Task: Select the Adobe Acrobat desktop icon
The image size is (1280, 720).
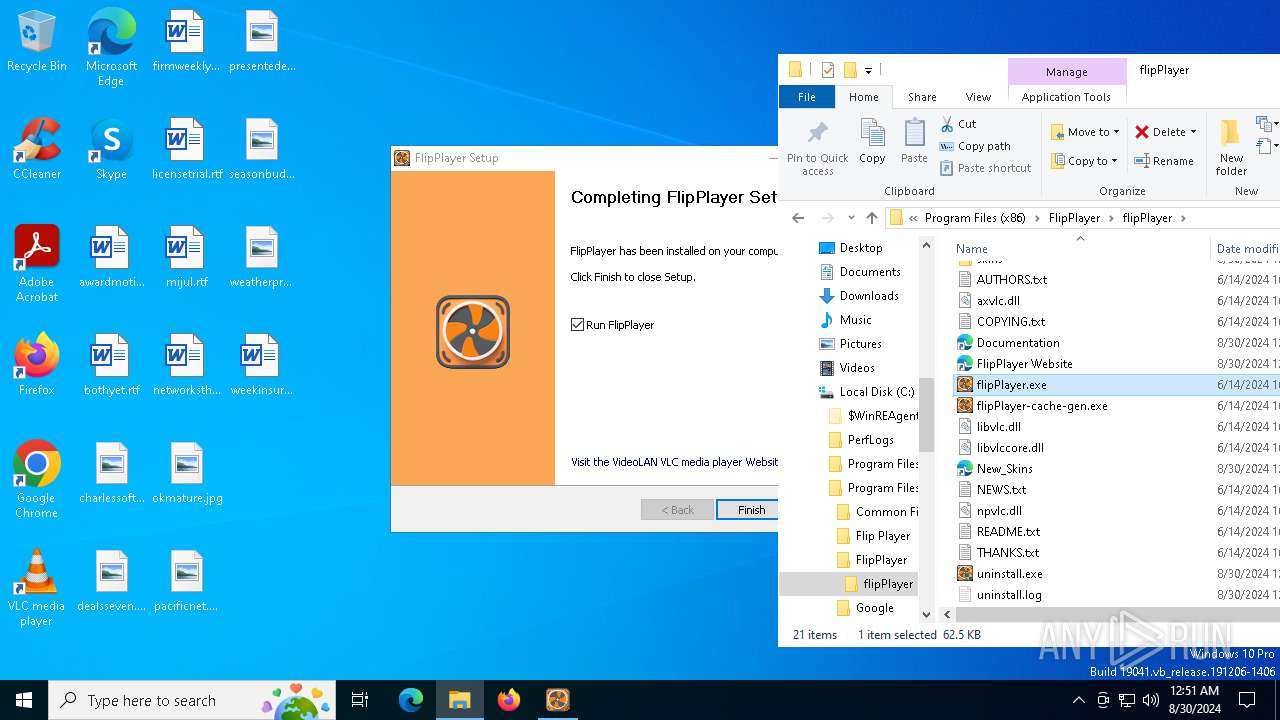Action: (37, 264)
